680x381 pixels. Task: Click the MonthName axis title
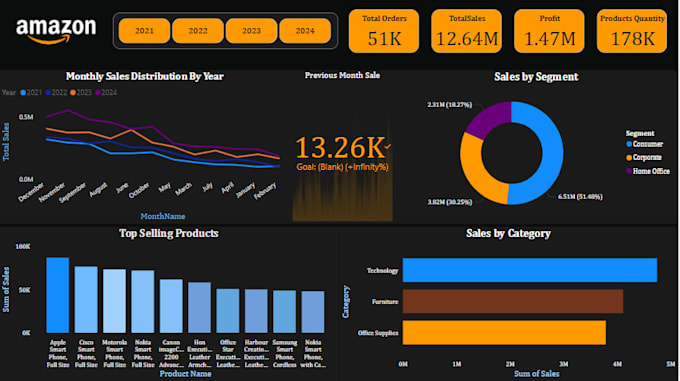pos(163,216)
